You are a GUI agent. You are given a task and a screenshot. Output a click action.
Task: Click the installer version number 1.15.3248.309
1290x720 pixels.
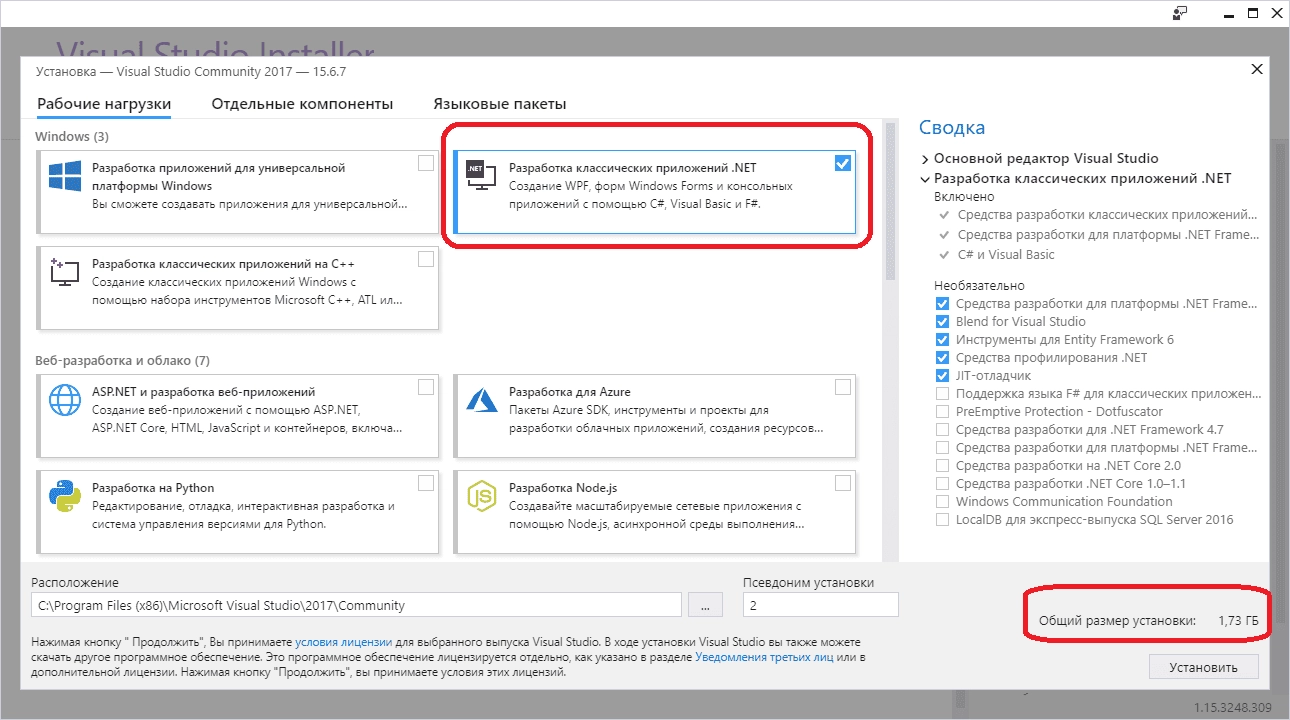[x=1233, y=708]
